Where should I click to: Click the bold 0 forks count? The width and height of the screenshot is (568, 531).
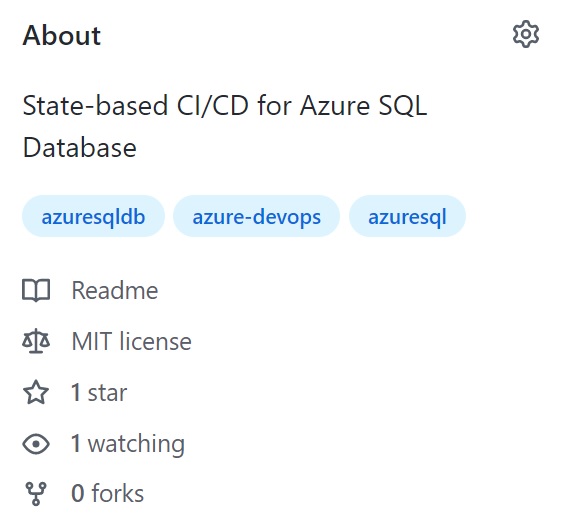click(x=78, y=493)
